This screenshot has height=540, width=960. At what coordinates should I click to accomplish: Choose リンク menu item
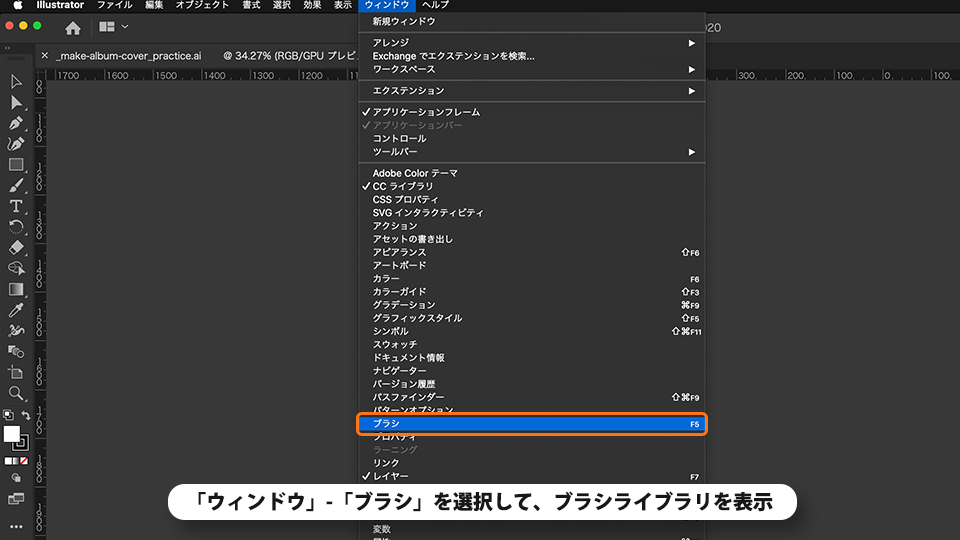531,463
